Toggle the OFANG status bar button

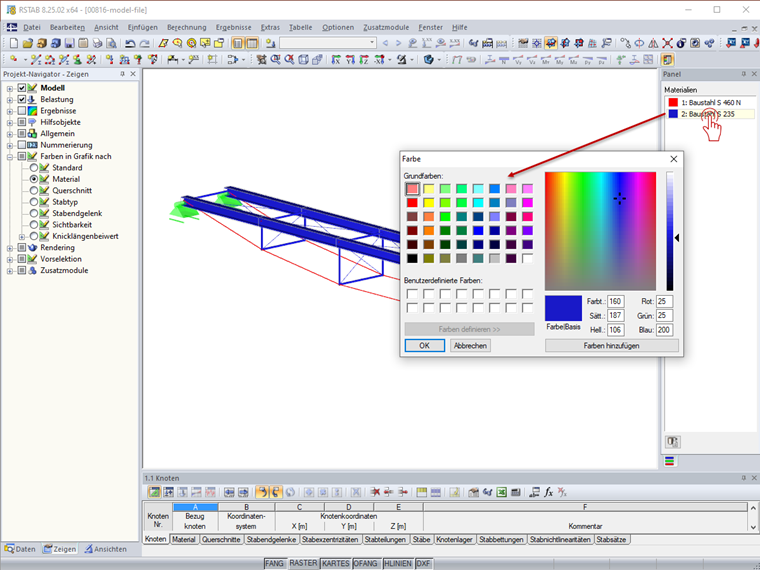(x=365, y=563)
